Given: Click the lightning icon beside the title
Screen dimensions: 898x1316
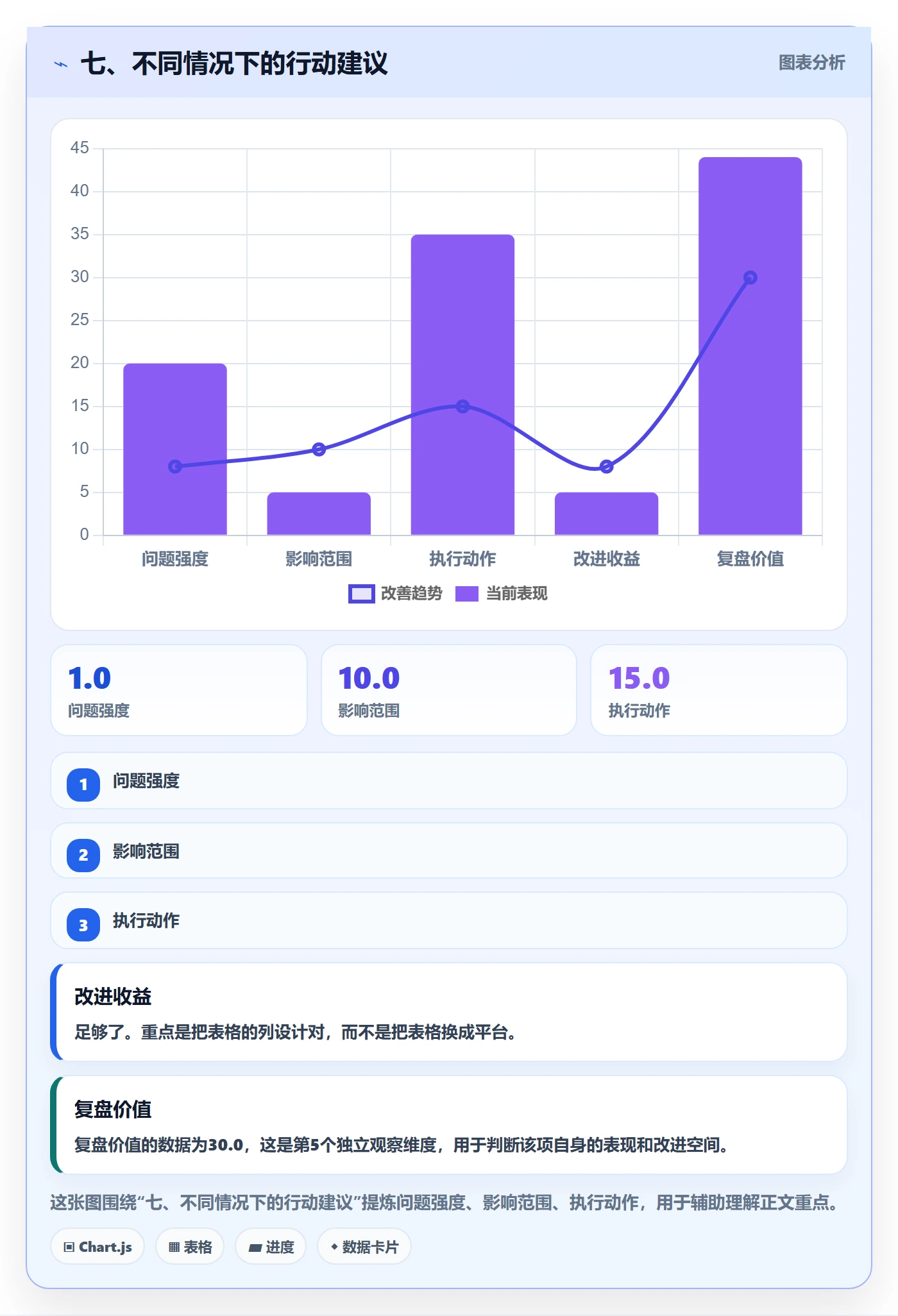Looking at the screenshot, I should tap(61, 64).
